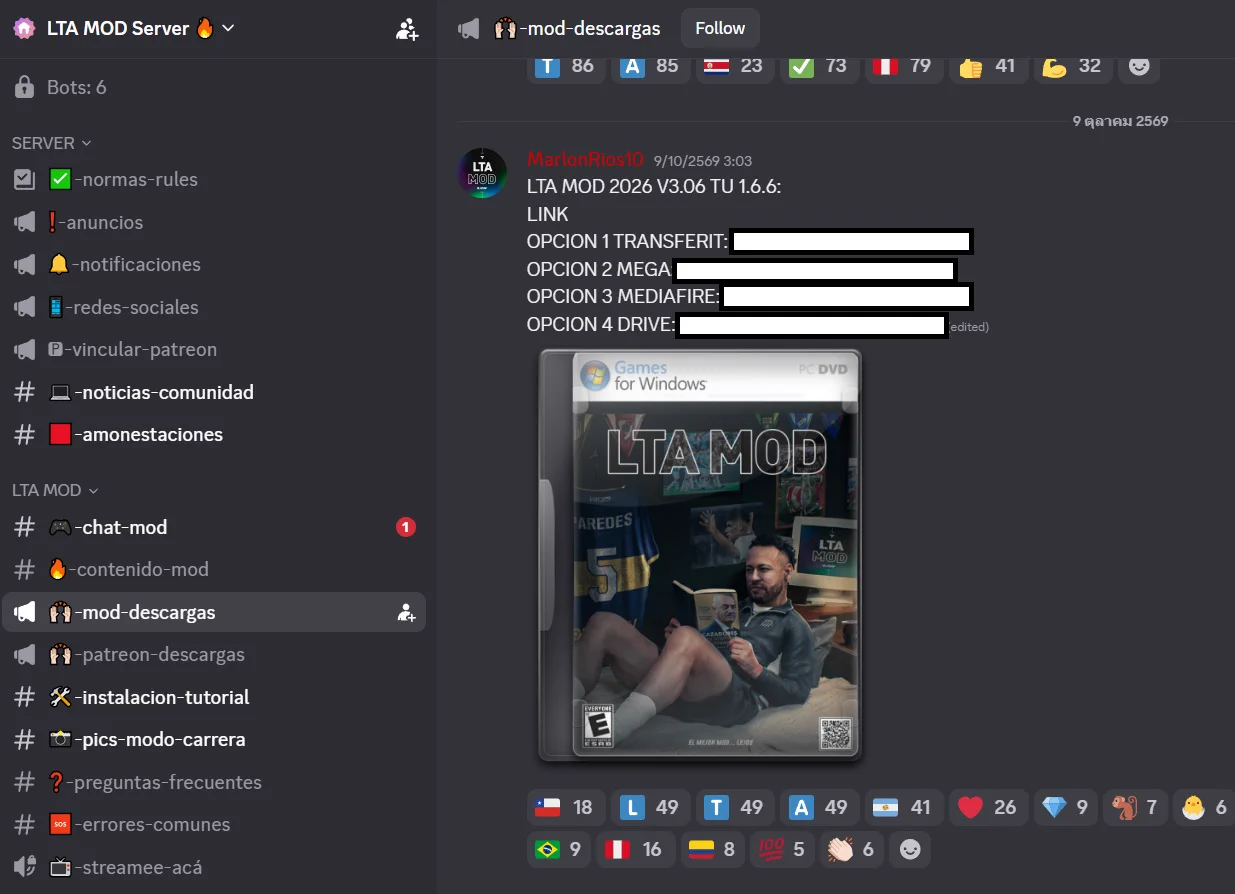Toggle the Argentina flag reaction with 41
Viewport: 1235px width, 894px height.
(x=902, y=807)
